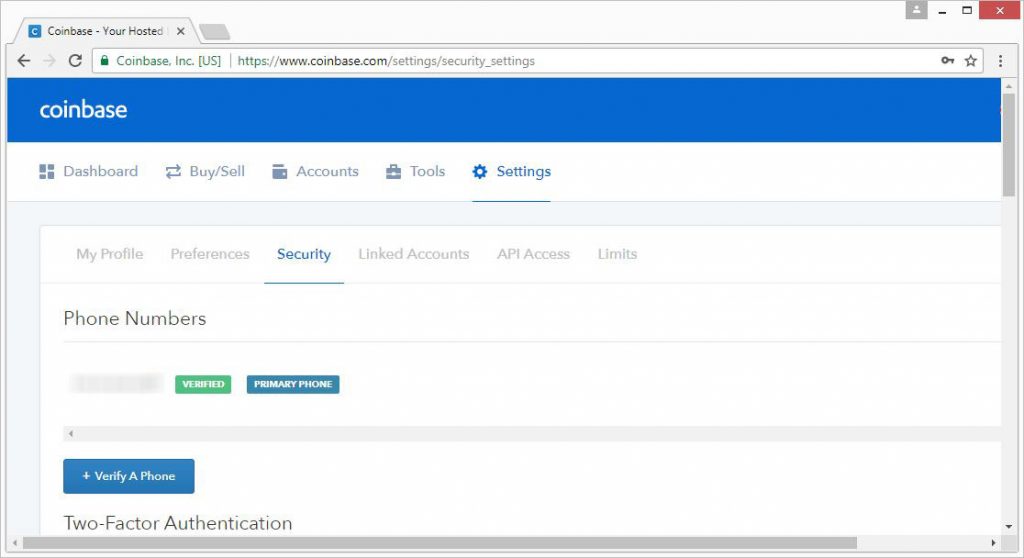Click the PRIMARY PHONE badge

click(x=293, y=384)
